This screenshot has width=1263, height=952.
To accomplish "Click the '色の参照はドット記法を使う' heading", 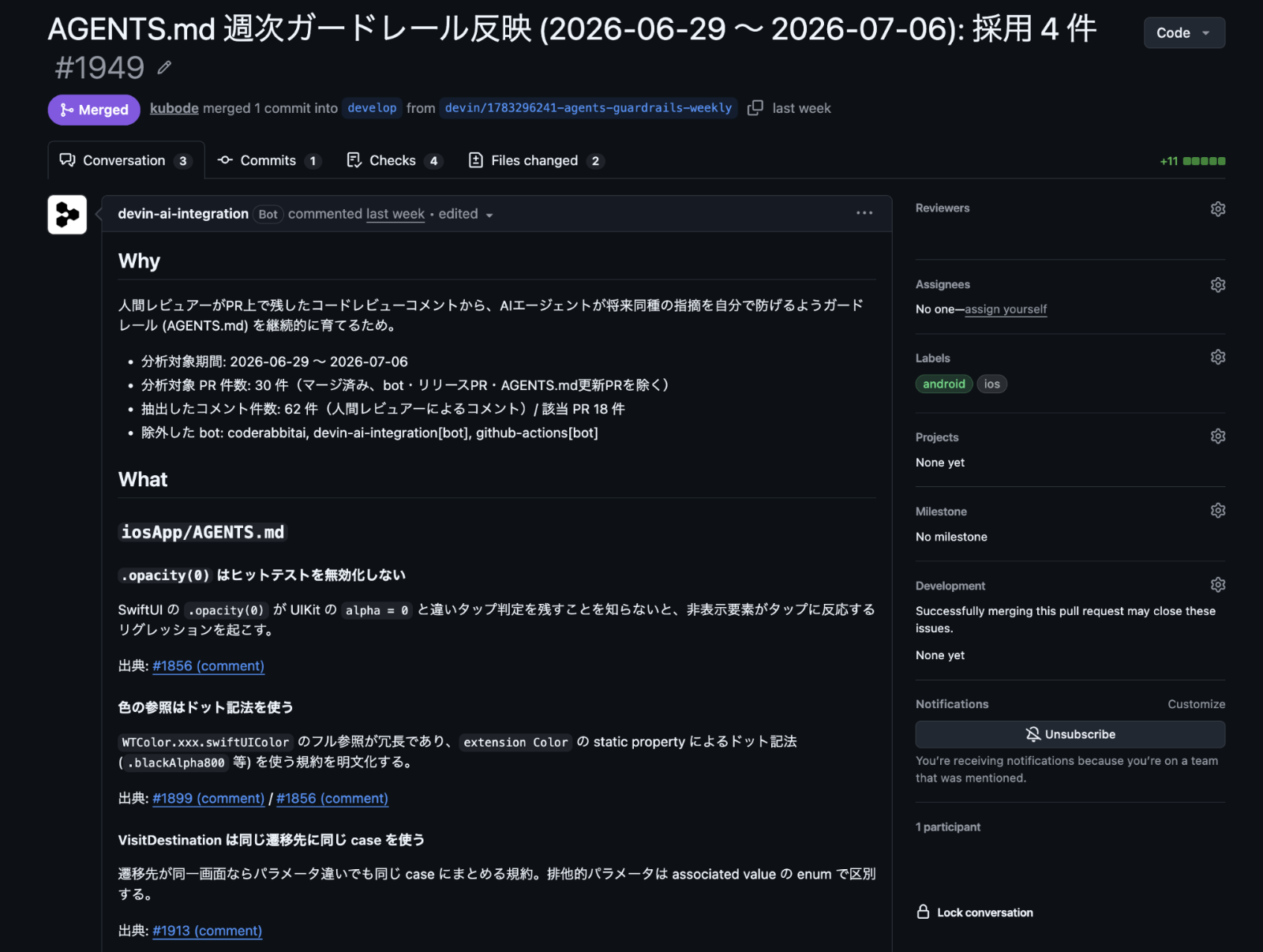I will [206, 707].
